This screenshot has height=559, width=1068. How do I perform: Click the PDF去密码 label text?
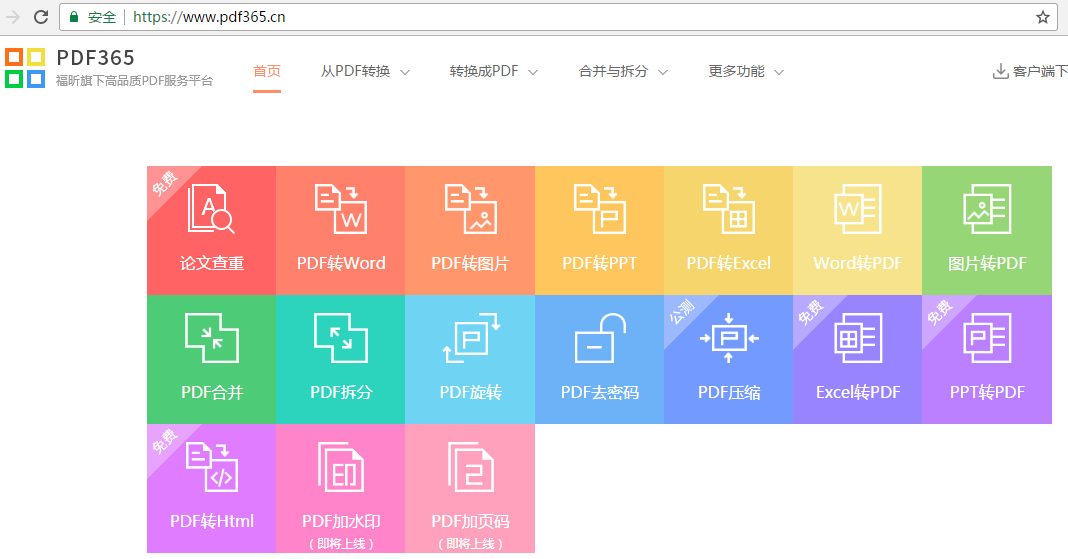600,392
